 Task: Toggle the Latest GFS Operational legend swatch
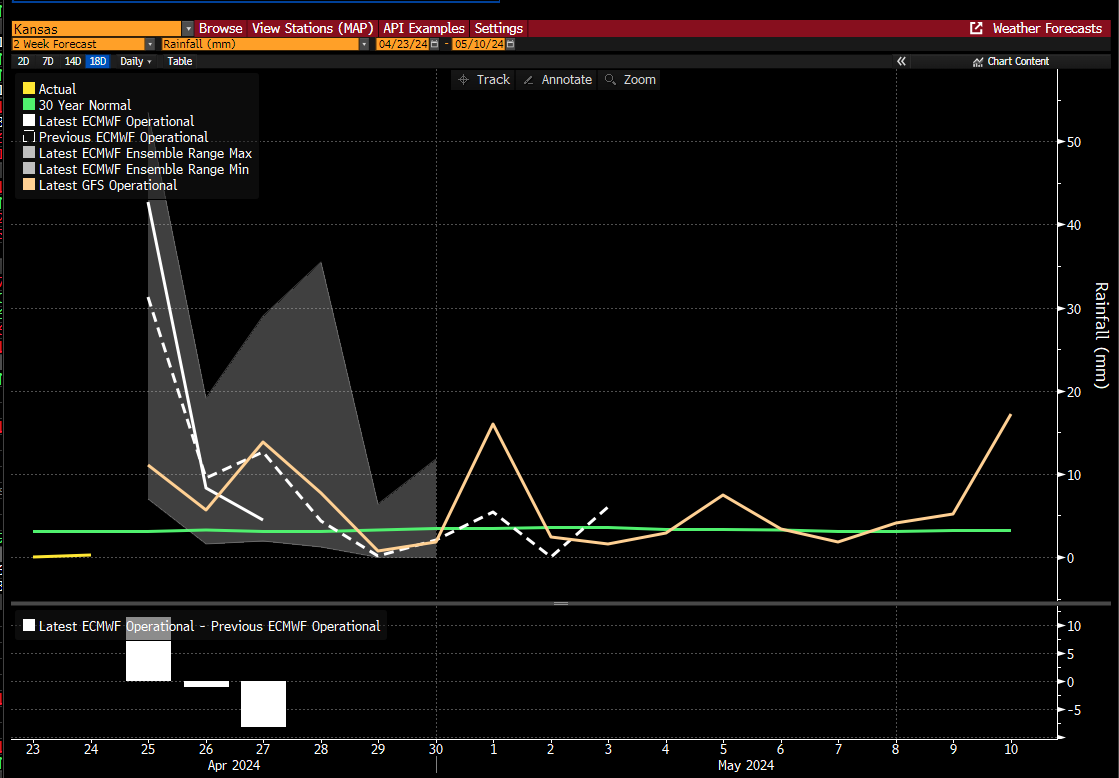point(29,185)
